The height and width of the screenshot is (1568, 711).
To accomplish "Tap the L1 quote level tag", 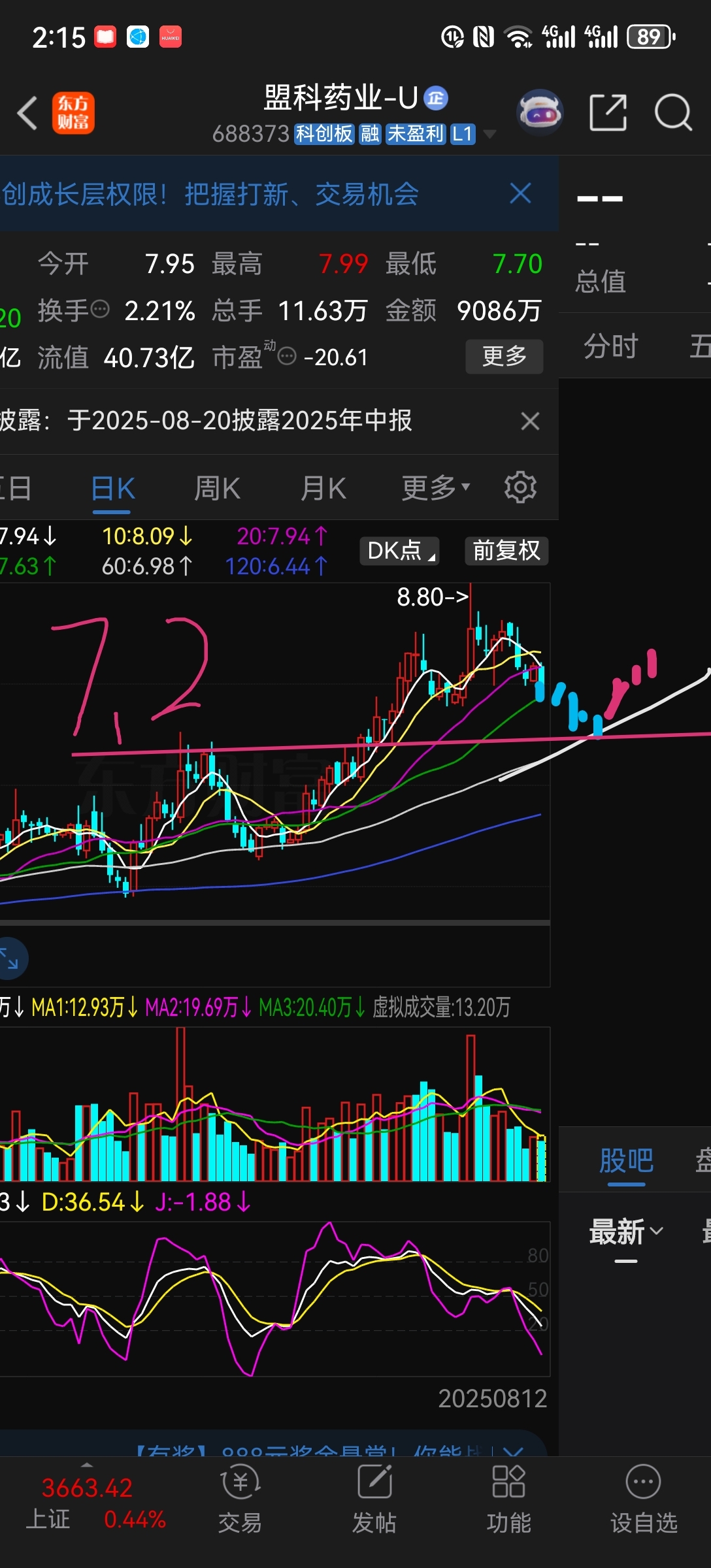I will (x=463, y=134).
